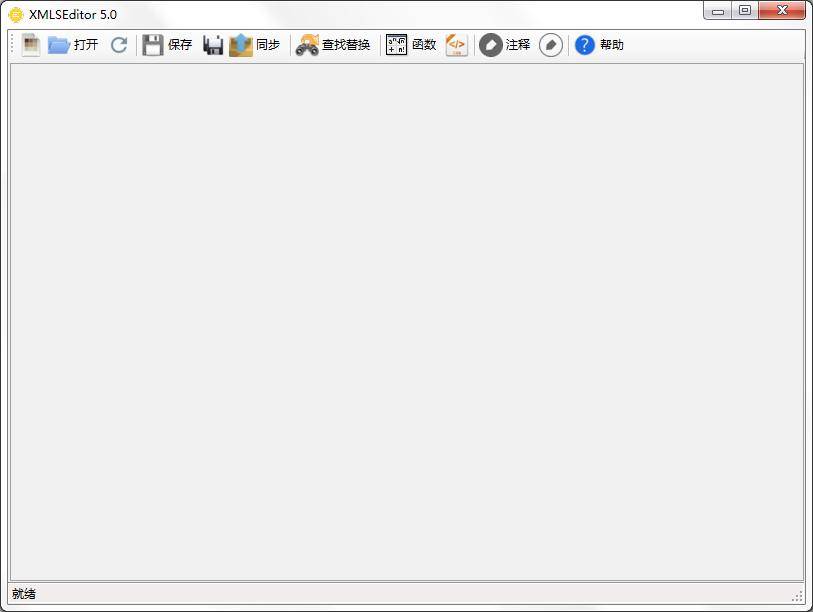The width and height of the screenshot is (813, 612).
Task: Click the 保存 floppy disk icon
Action: 153,45
